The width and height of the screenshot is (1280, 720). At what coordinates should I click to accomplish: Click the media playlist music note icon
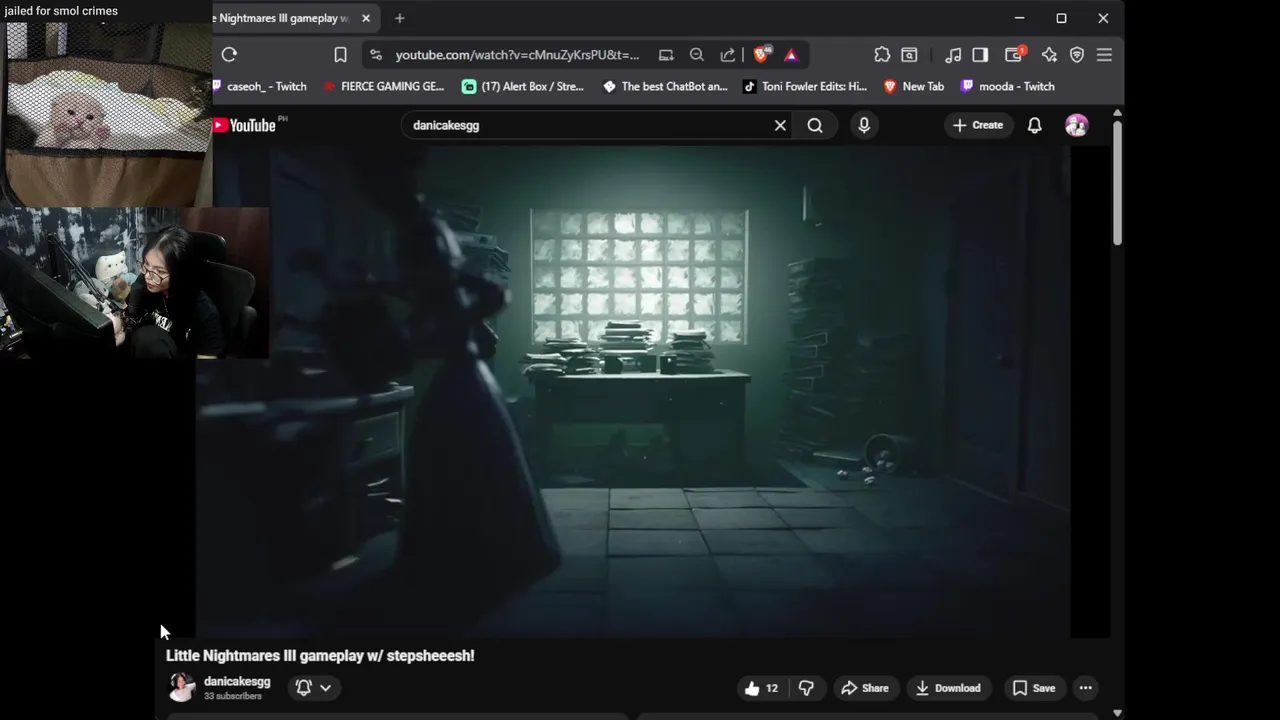(953, 55)
